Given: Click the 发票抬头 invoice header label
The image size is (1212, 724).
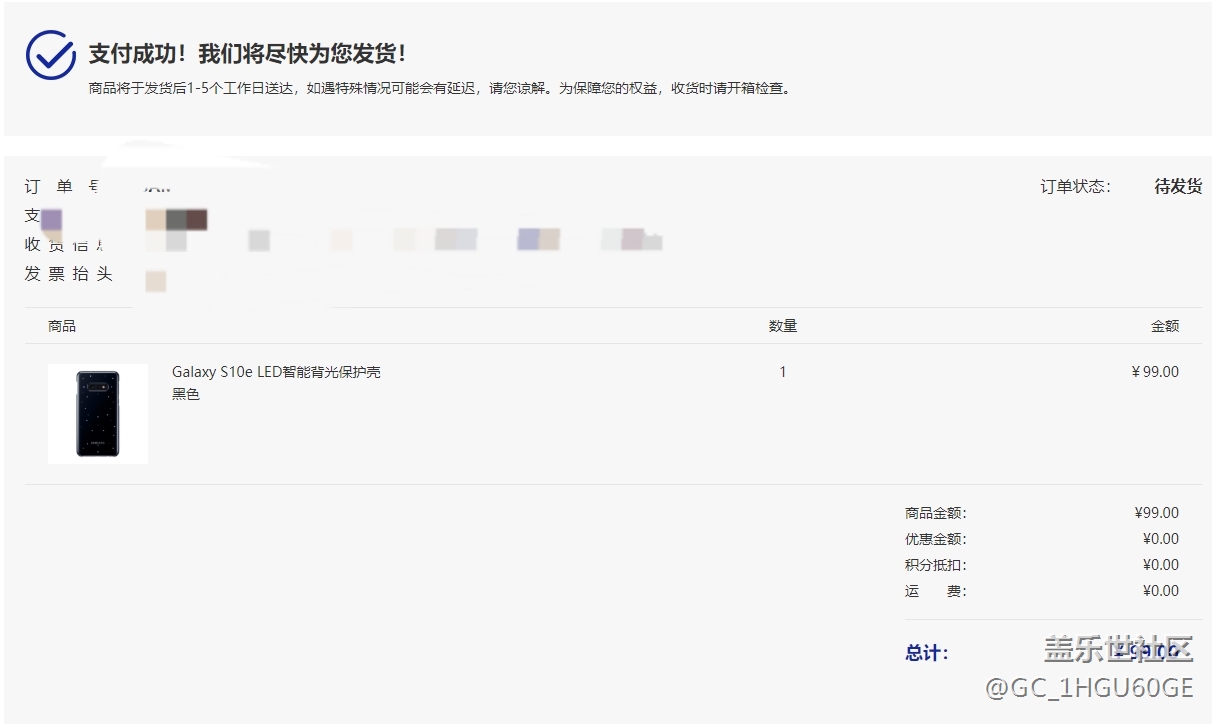Looking at the screenshot, I should (68, 274).
